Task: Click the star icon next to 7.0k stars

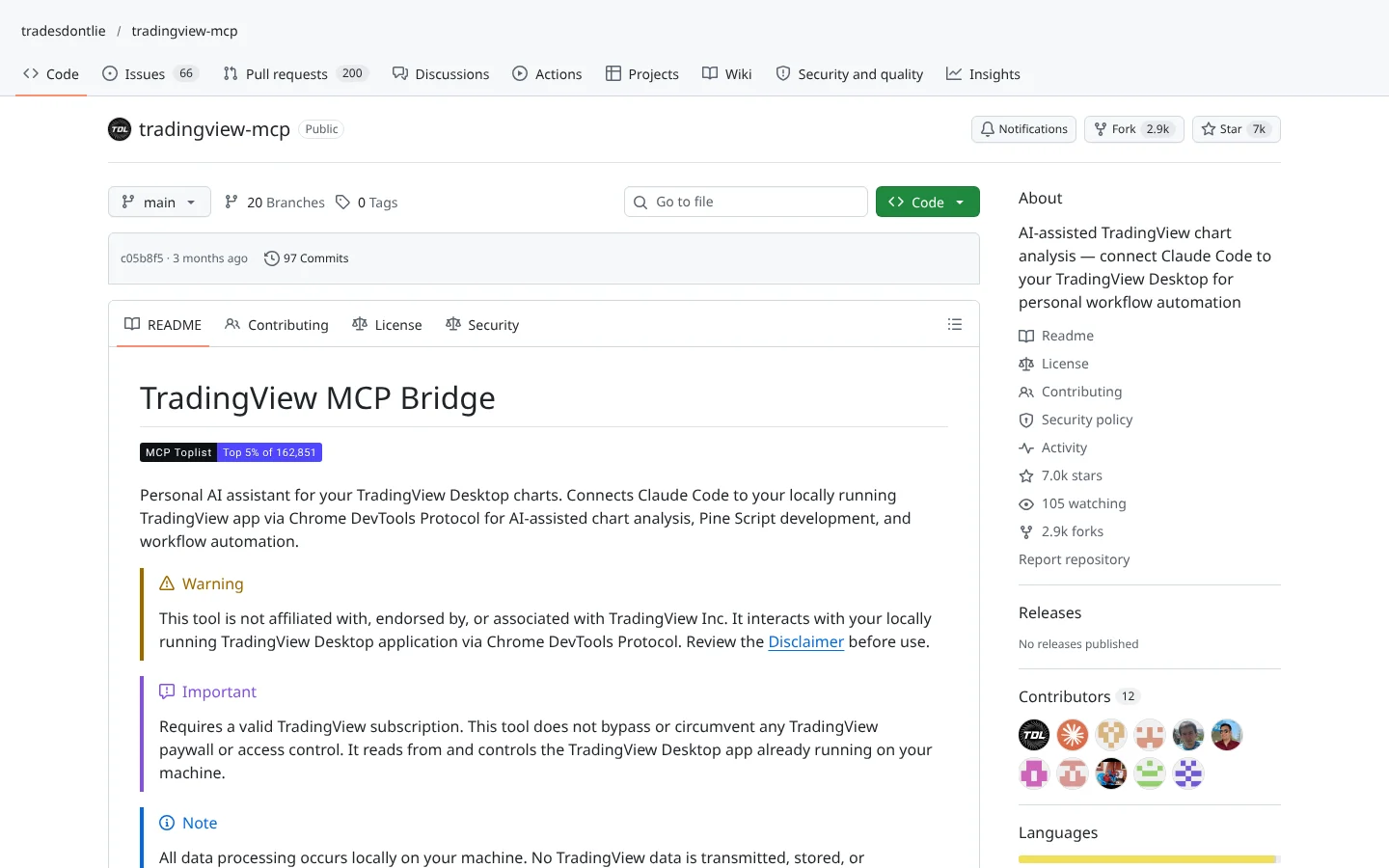Action: click(1026, 476)
